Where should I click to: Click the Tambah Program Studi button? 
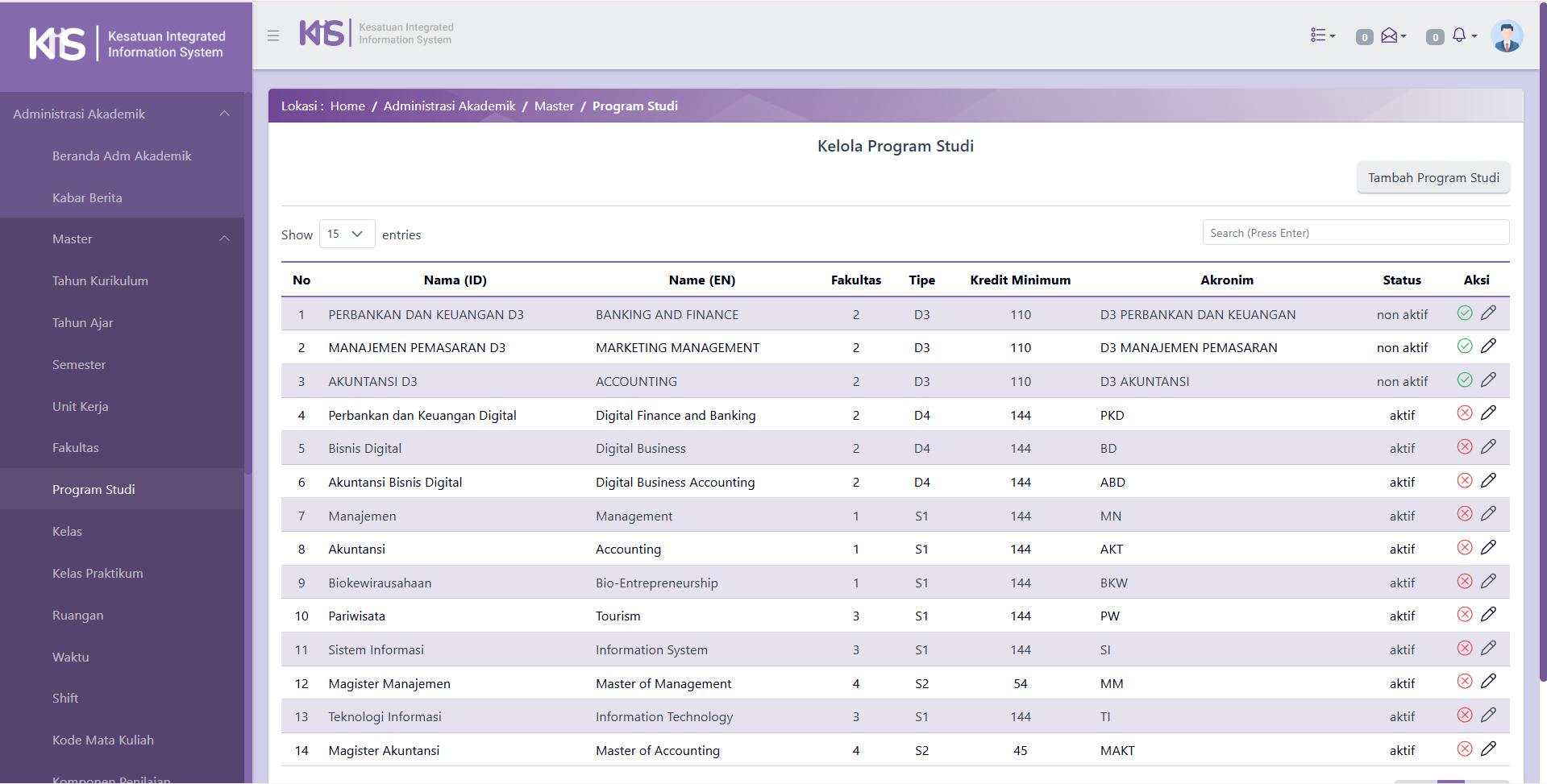(x=1433, y=177)
